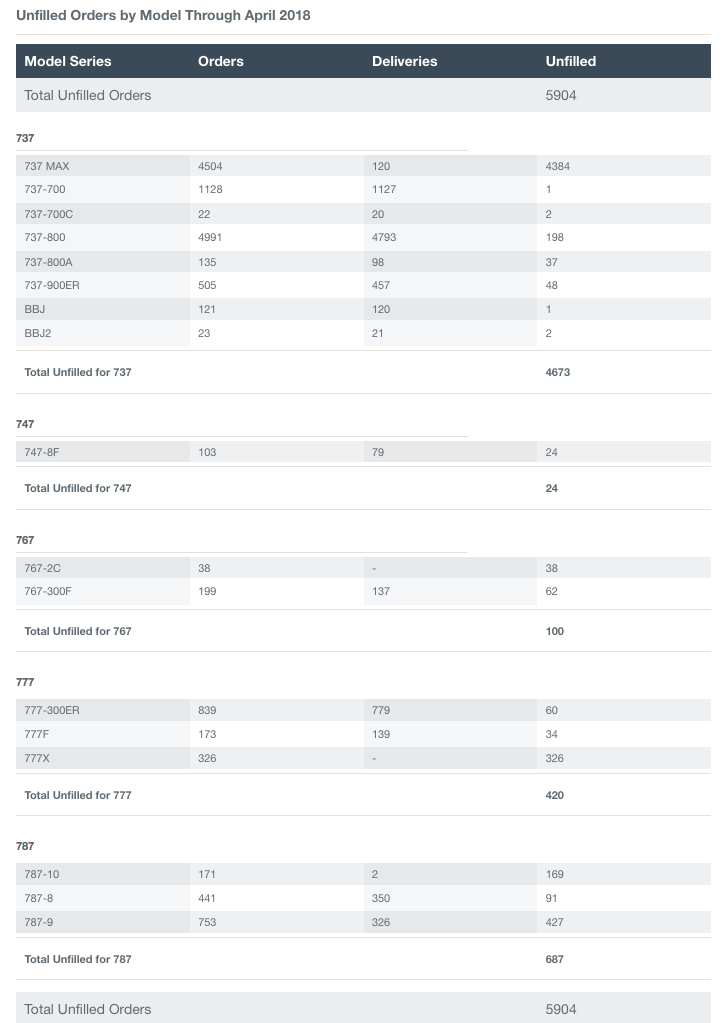The height and width of the screenshot is (1023, 726).
Task: Select the 737 MAX row label
Action: (x=46, y=166)
